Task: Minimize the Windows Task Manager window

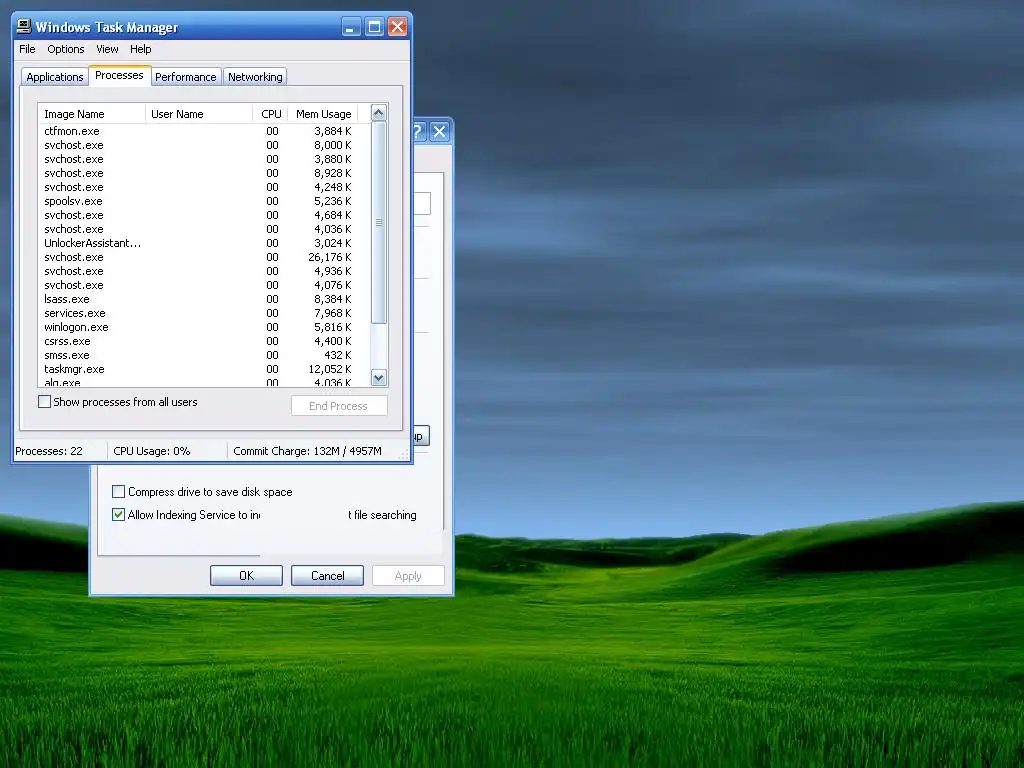Action: coord(351,27)
